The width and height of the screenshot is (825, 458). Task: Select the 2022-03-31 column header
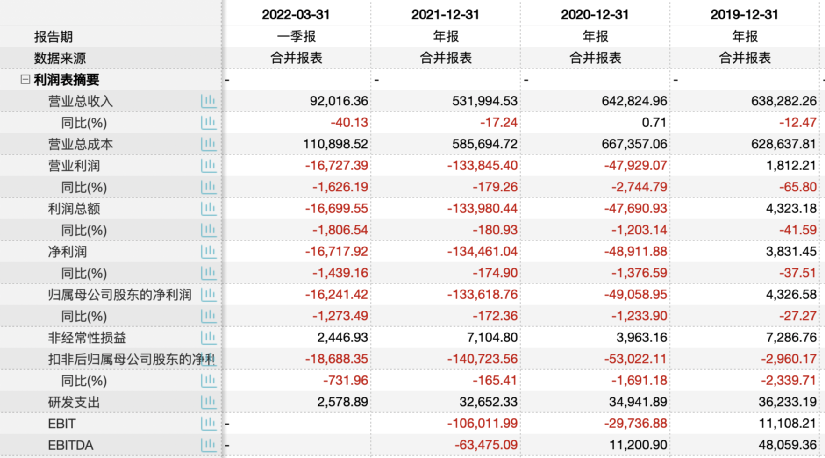(x=297, y=14)
